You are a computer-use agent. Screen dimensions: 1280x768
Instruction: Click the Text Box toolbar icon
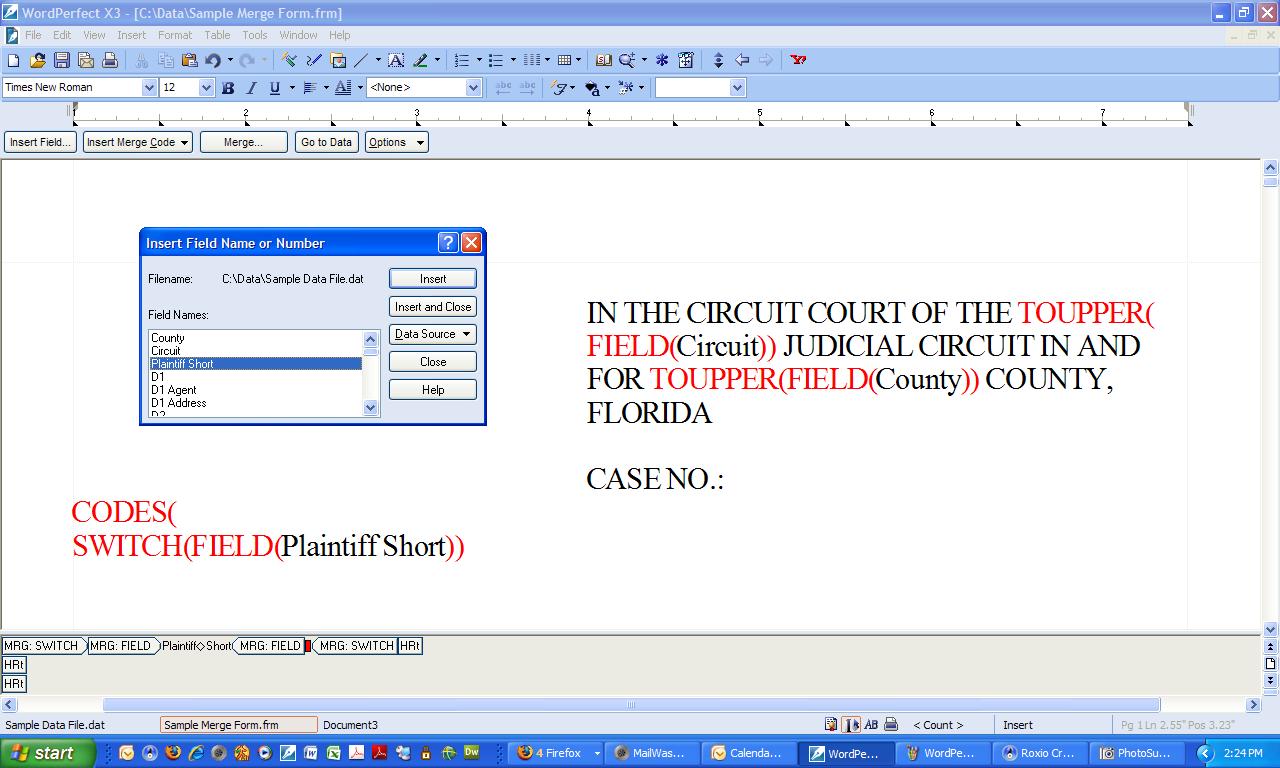click(396, 60)
